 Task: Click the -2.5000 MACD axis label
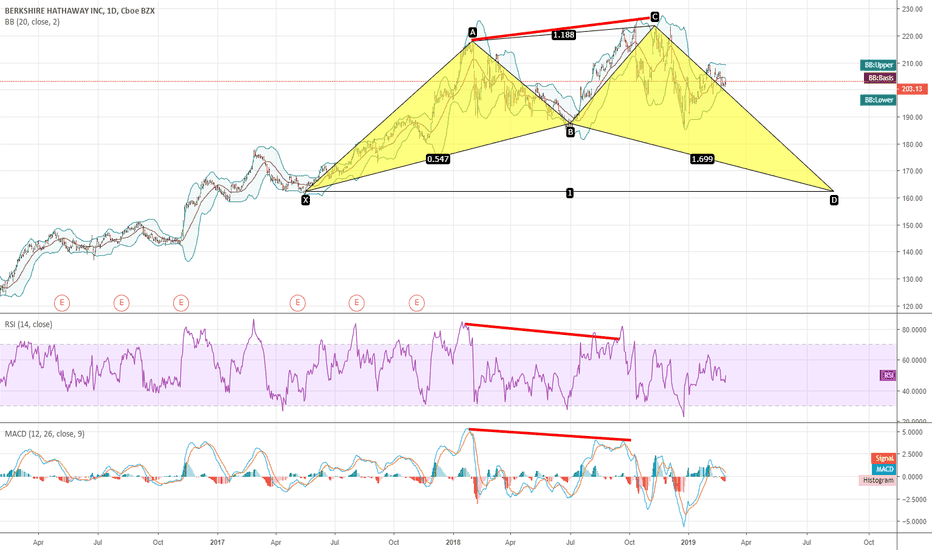tap(912, 499)
